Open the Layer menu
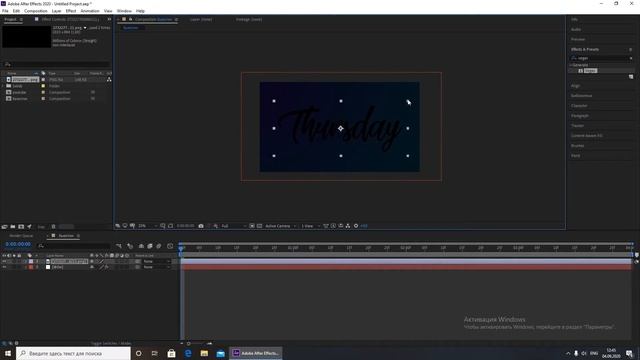This screenshot has height=360, width=640. click(x=56, y=11)
